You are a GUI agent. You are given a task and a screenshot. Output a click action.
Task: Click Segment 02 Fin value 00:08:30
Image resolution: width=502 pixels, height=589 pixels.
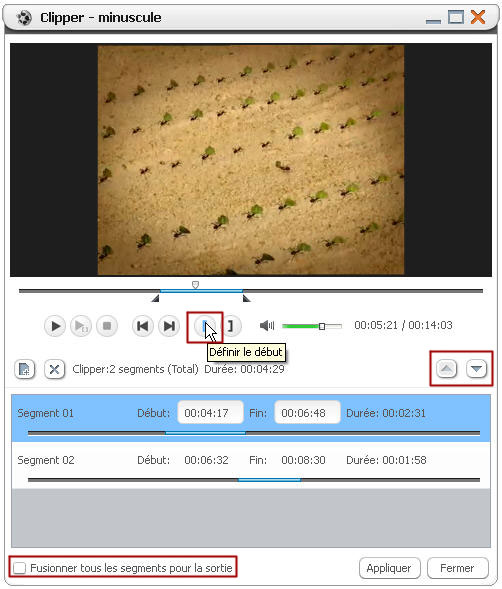pyautogui.click(x=303, y=460)
